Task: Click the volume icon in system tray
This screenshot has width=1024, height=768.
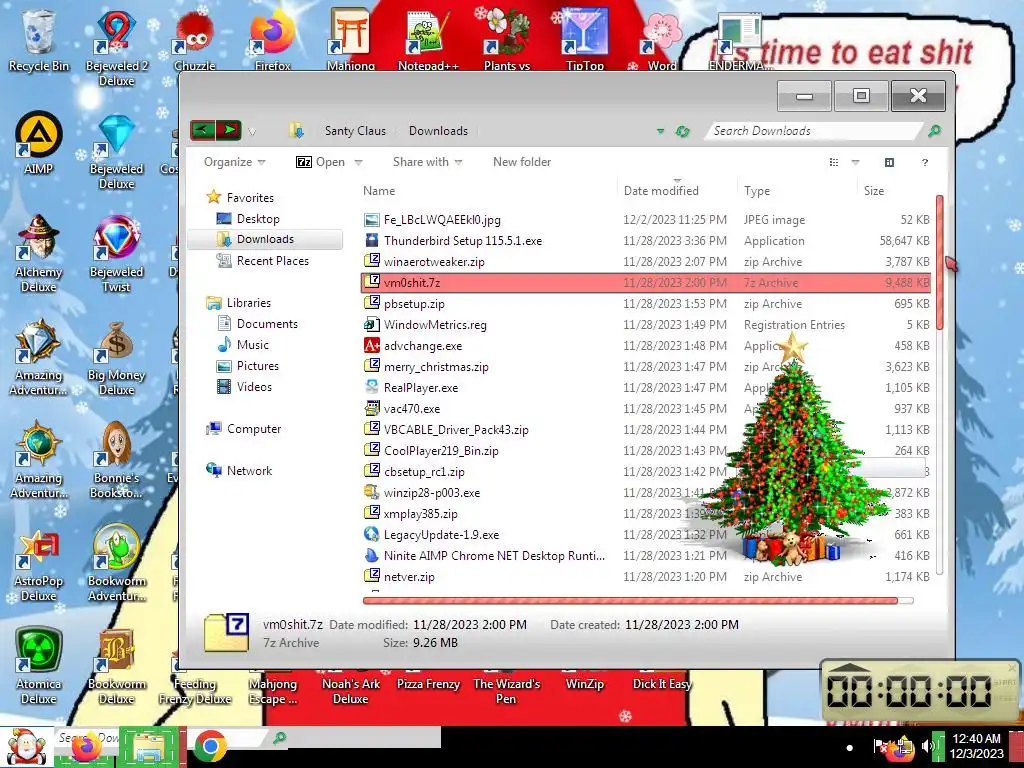Action: pos(926,746)
